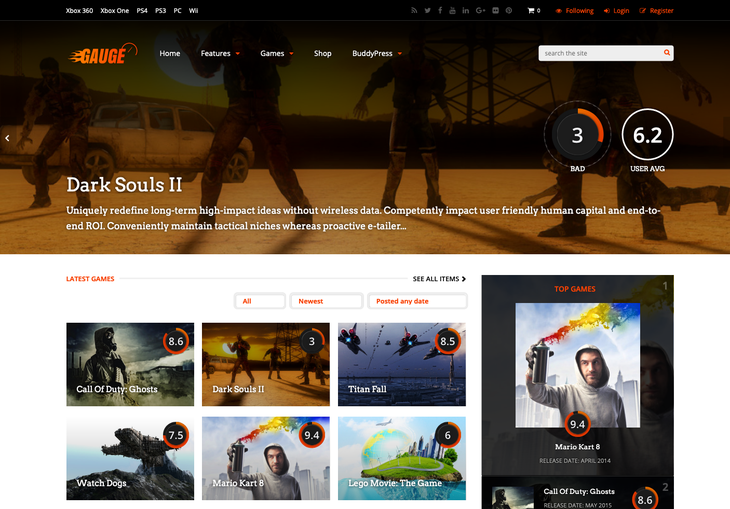This screenshot has width=730, height=509.
Task: Expand the BuddyPress menu arrow
Action: click(399, 54)
